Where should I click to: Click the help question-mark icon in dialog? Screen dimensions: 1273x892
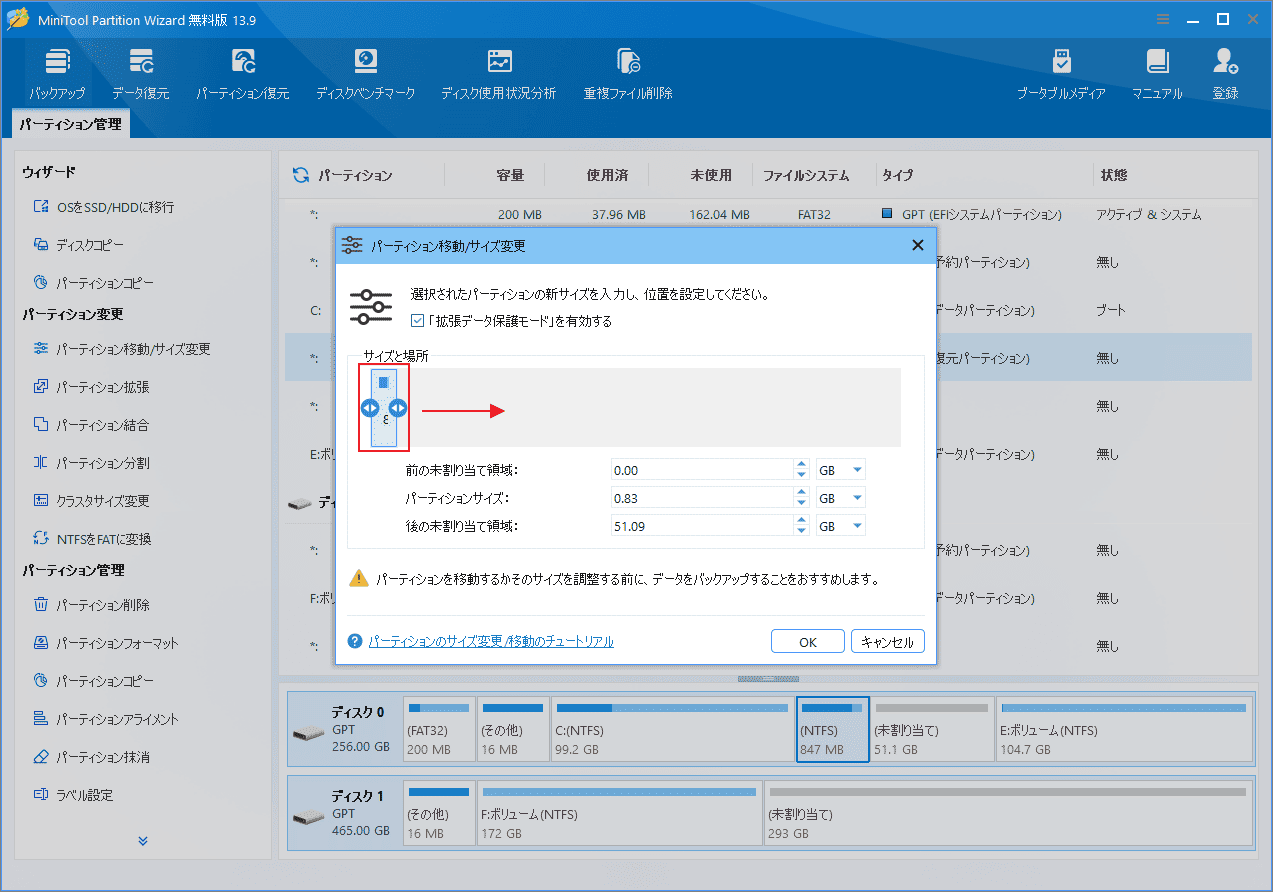[x=354, y=641]
